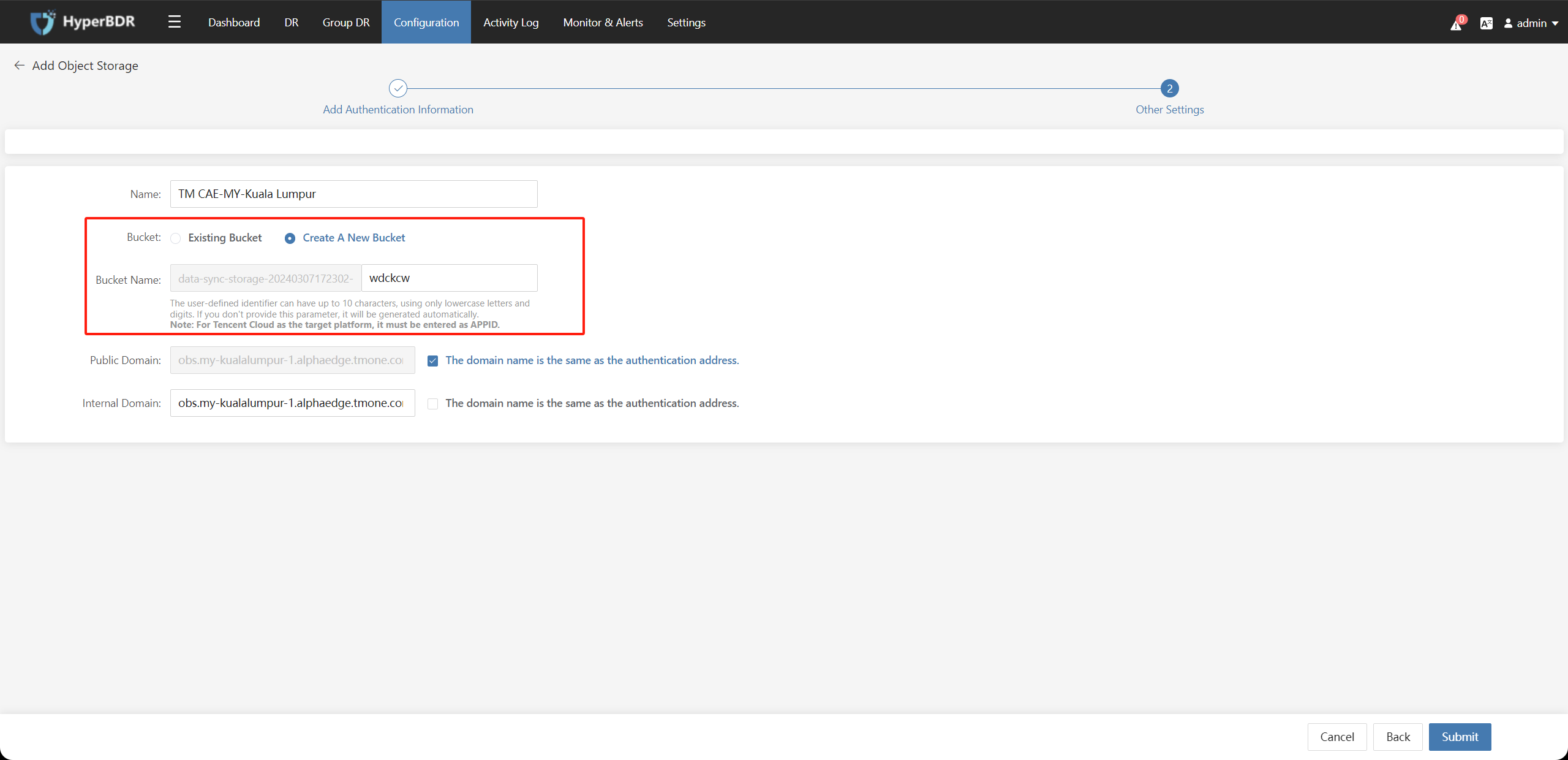Viewport: 1568px width, 760px height.
Task: Switch to the Configuration tab
Action: point(425,21)
